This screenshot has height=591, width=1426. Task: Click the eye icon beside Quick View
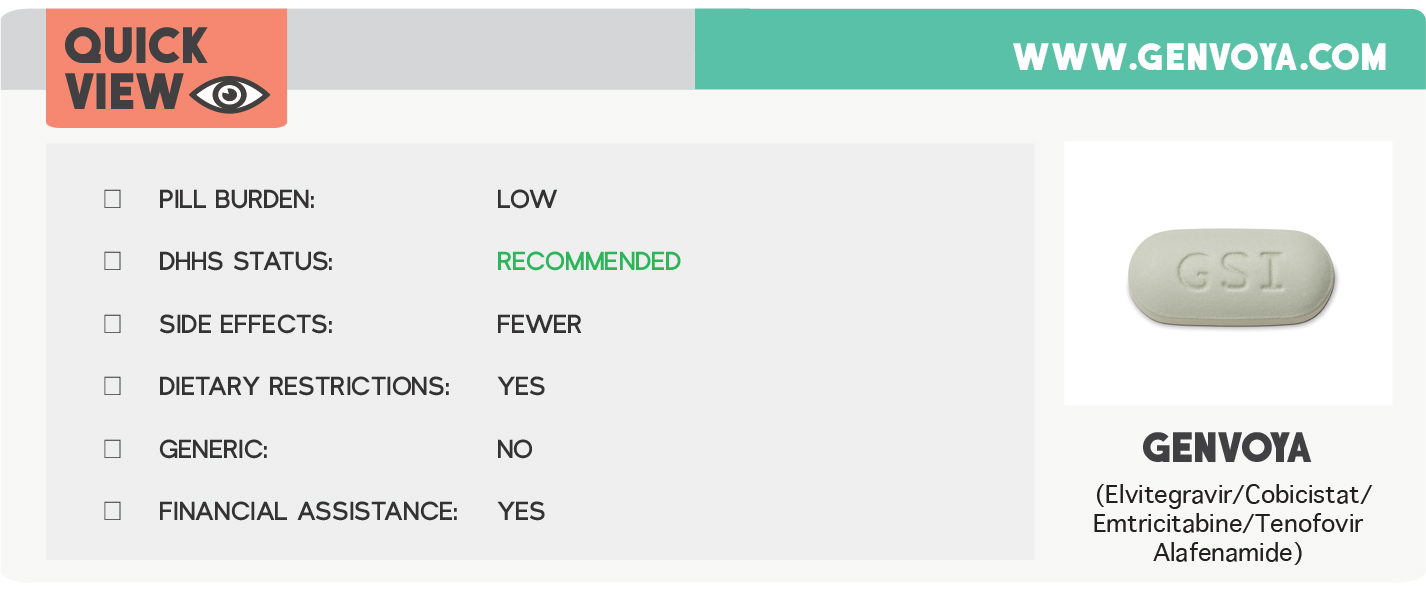229,95
